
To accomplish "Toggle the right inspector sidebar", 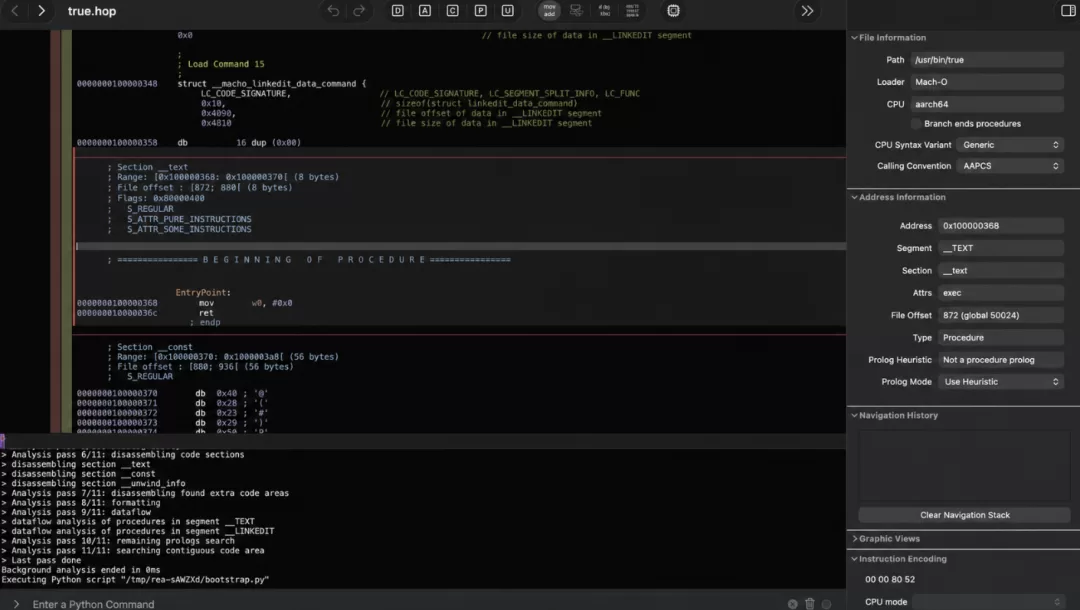I will pos(1068,11).
